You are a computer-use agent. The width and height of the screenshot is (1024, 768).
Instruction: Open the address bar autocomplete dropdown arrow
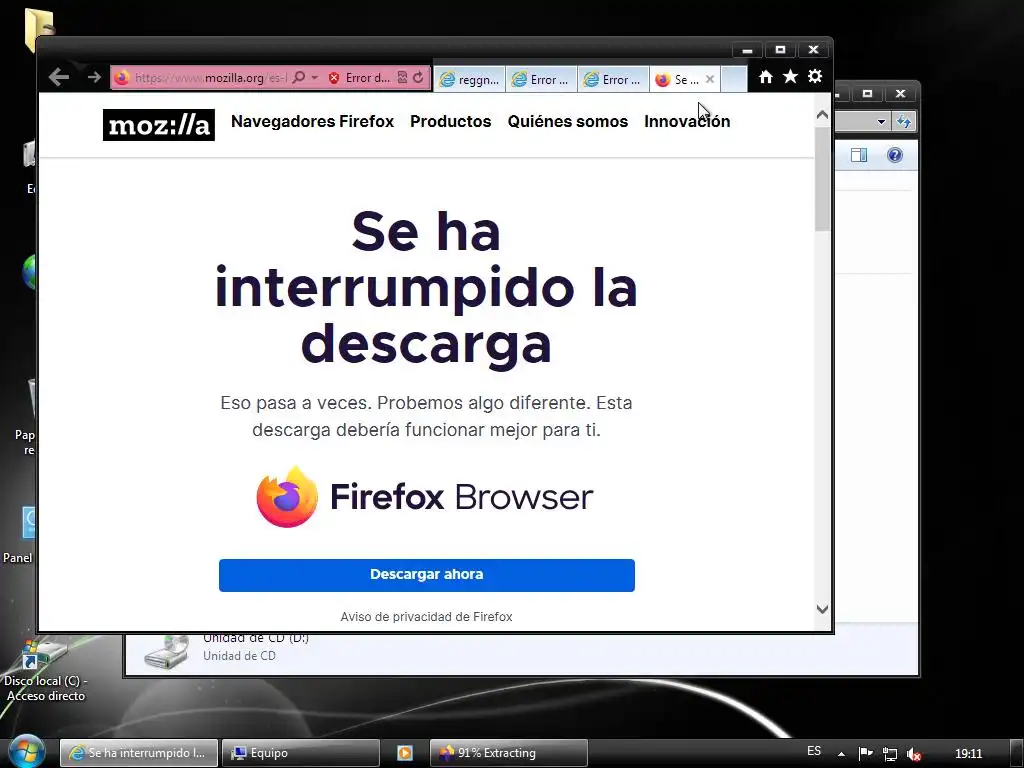314,78
